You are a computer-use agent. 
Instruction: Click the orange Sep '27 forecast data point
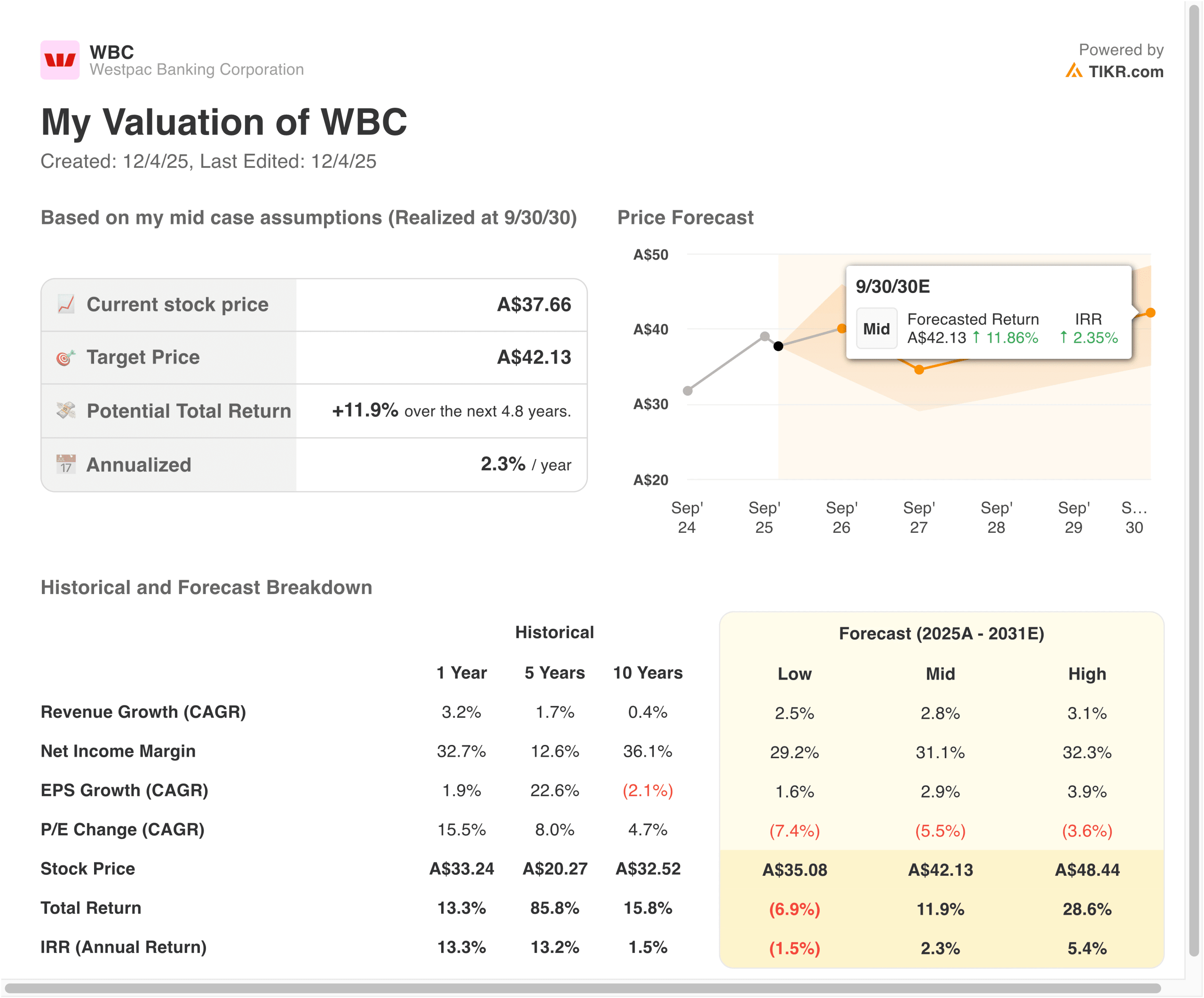(919, 370)
